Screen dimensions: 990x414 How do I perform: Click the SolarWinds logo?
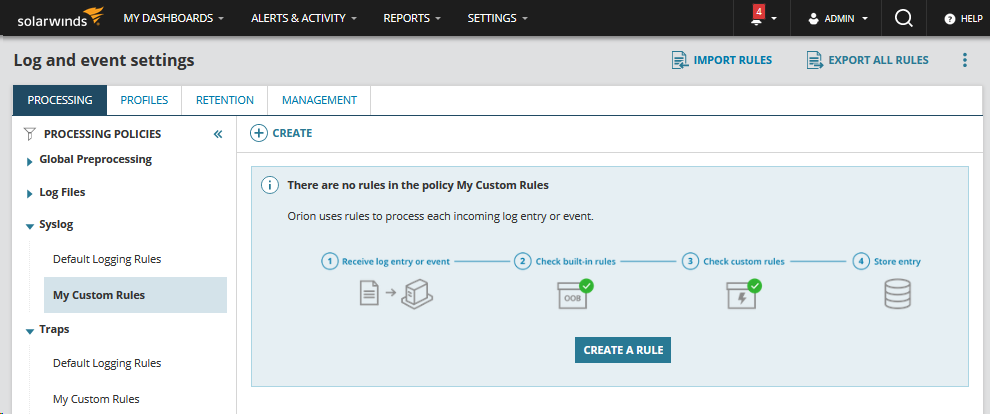click(60, 18)
